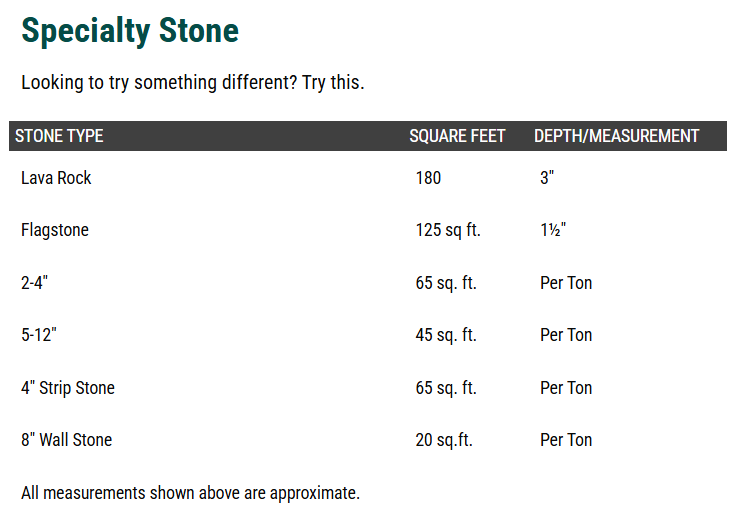Click the 125 sq ft. value

pos(448,230)
